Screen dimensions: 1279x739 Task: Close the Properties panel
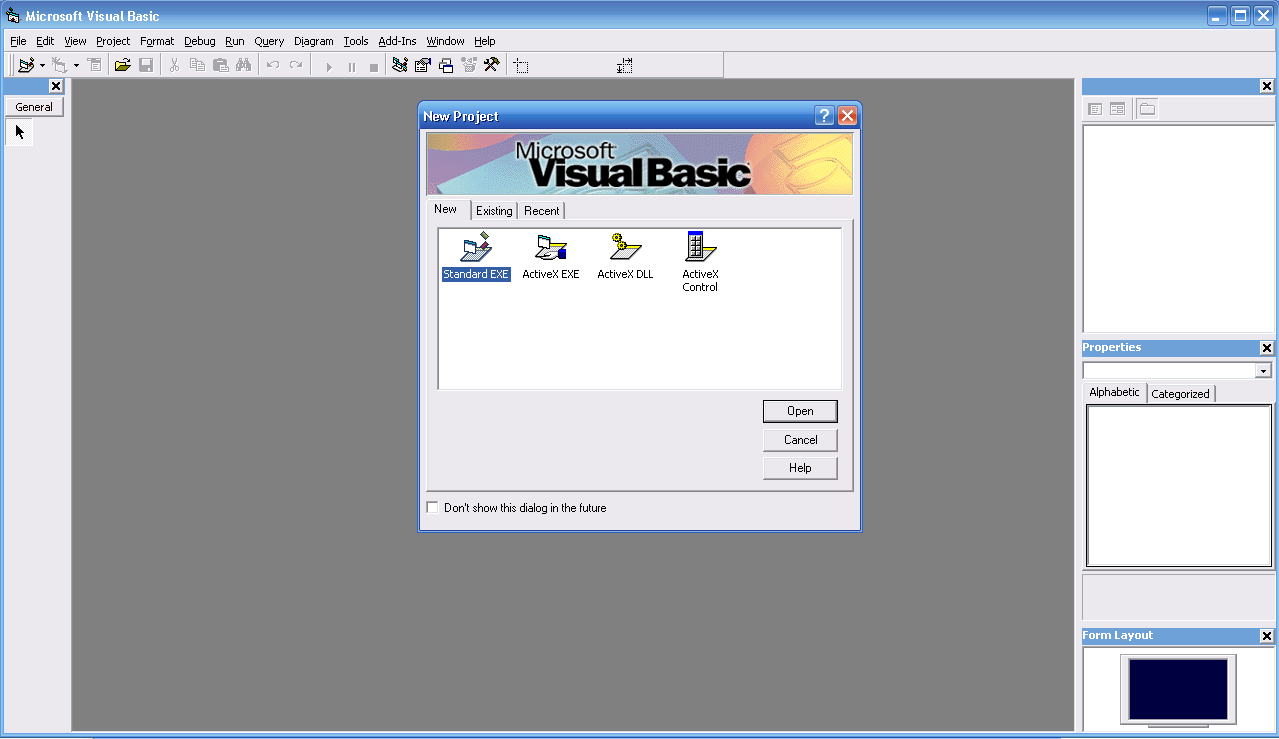pos(1267,348)
